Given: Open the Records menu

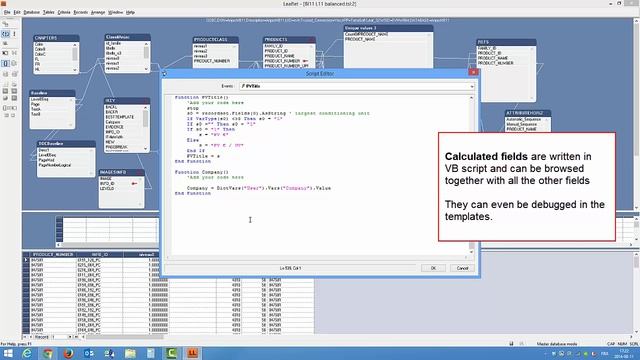Looking at the screenshot, I should coord(80,12).
